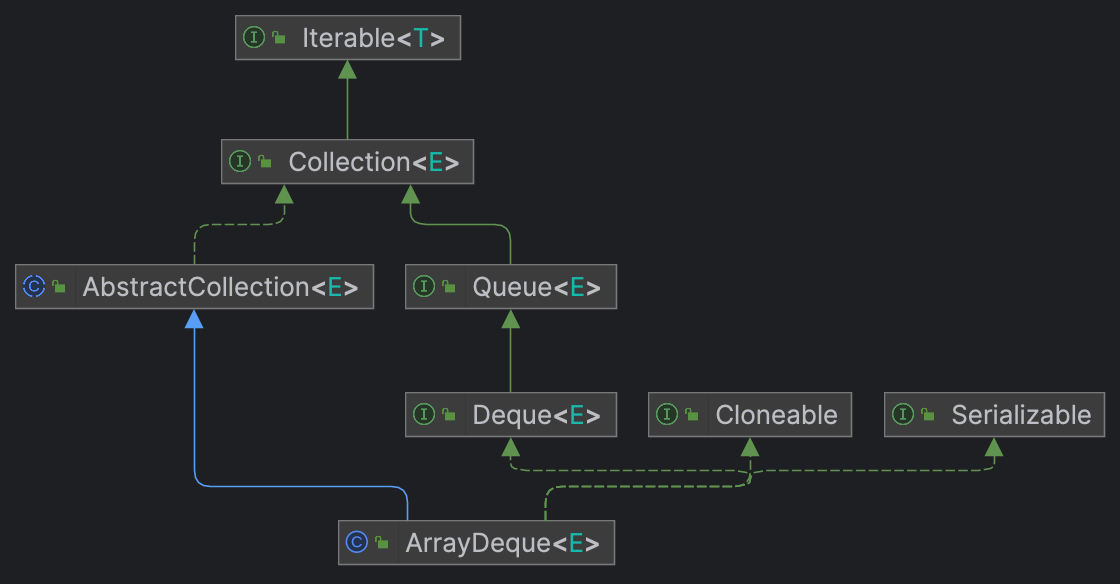The image size is (1120, 584).
Task: Click the public visibility icon on Serializable
Action: tap(928, 416)
